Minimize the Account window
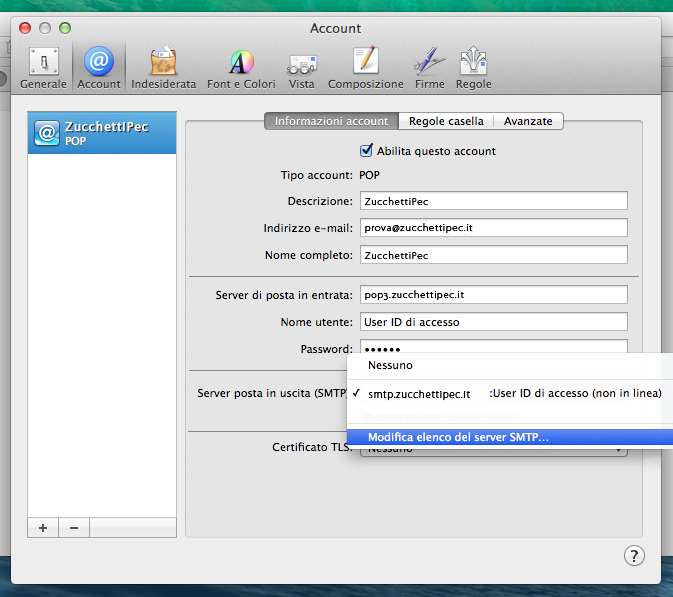Screen dimensions: 673x597 pos(45,28)
